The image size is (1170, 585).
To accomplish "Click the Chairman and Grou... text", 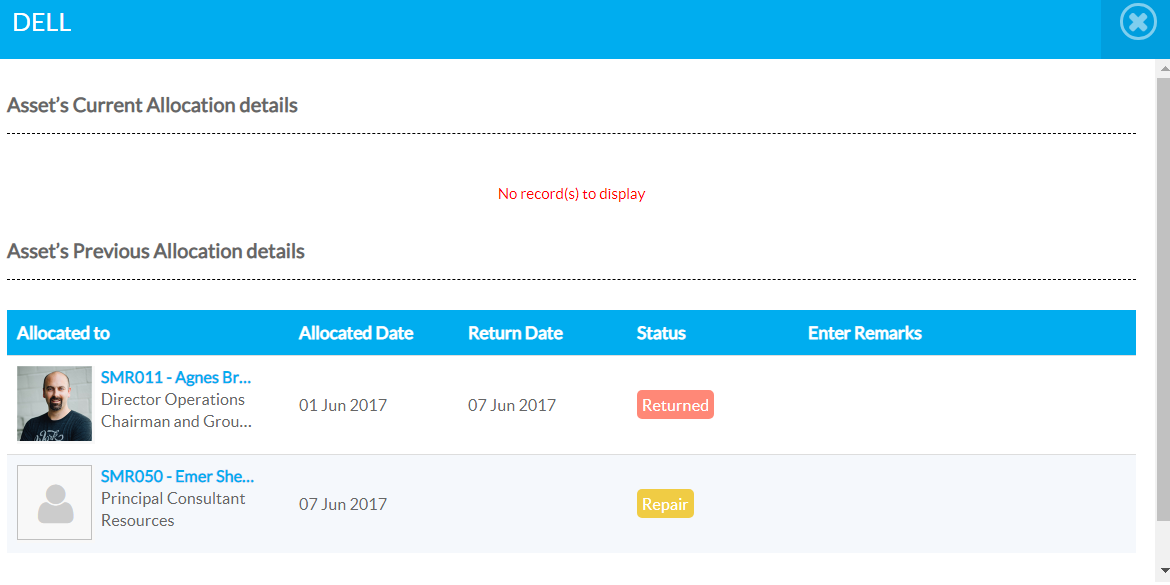I will 176,422.
